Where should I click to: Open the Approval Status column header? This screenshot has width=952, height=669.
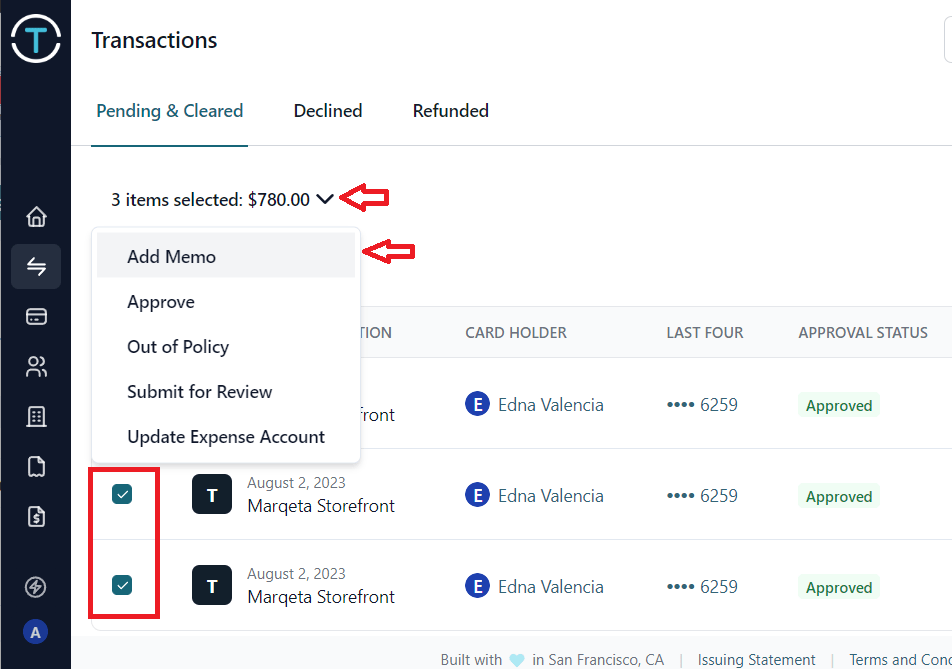[x=862, y=332]
